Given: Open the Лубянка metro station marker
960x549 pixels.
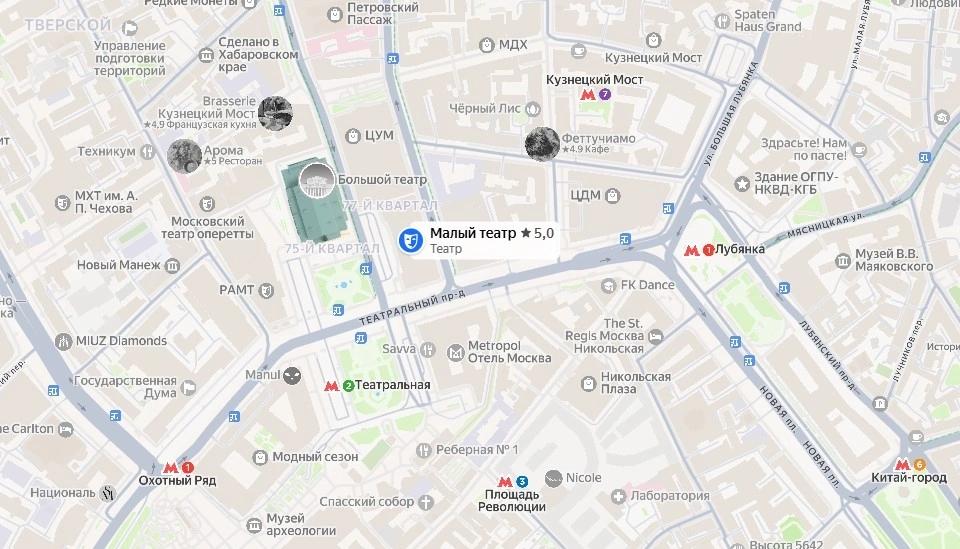Looking at the screenshot, I should pyautogui.click(x=699, y=250).
